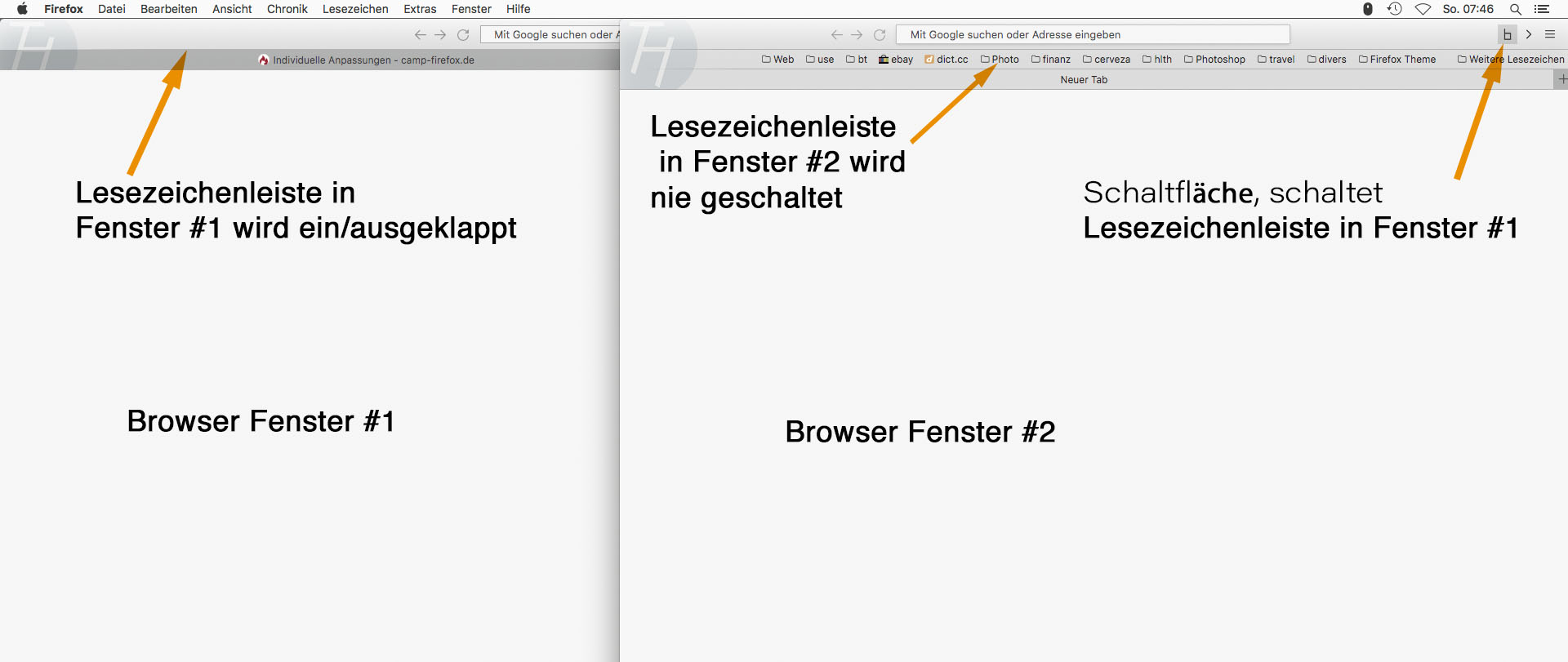This screenshot has height=662, width=1568.
Task: Click the back arrow in window #1
Action: [x=420, y=35]
